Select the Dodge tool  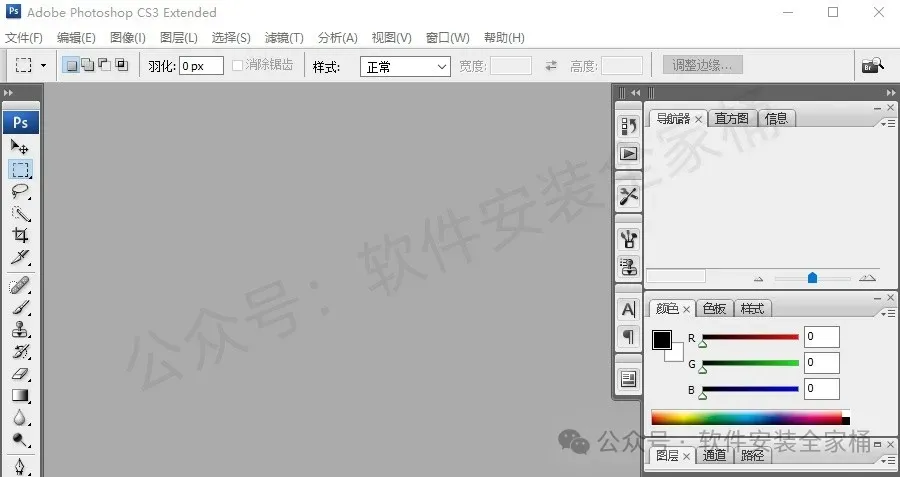[x=20, y=440]
